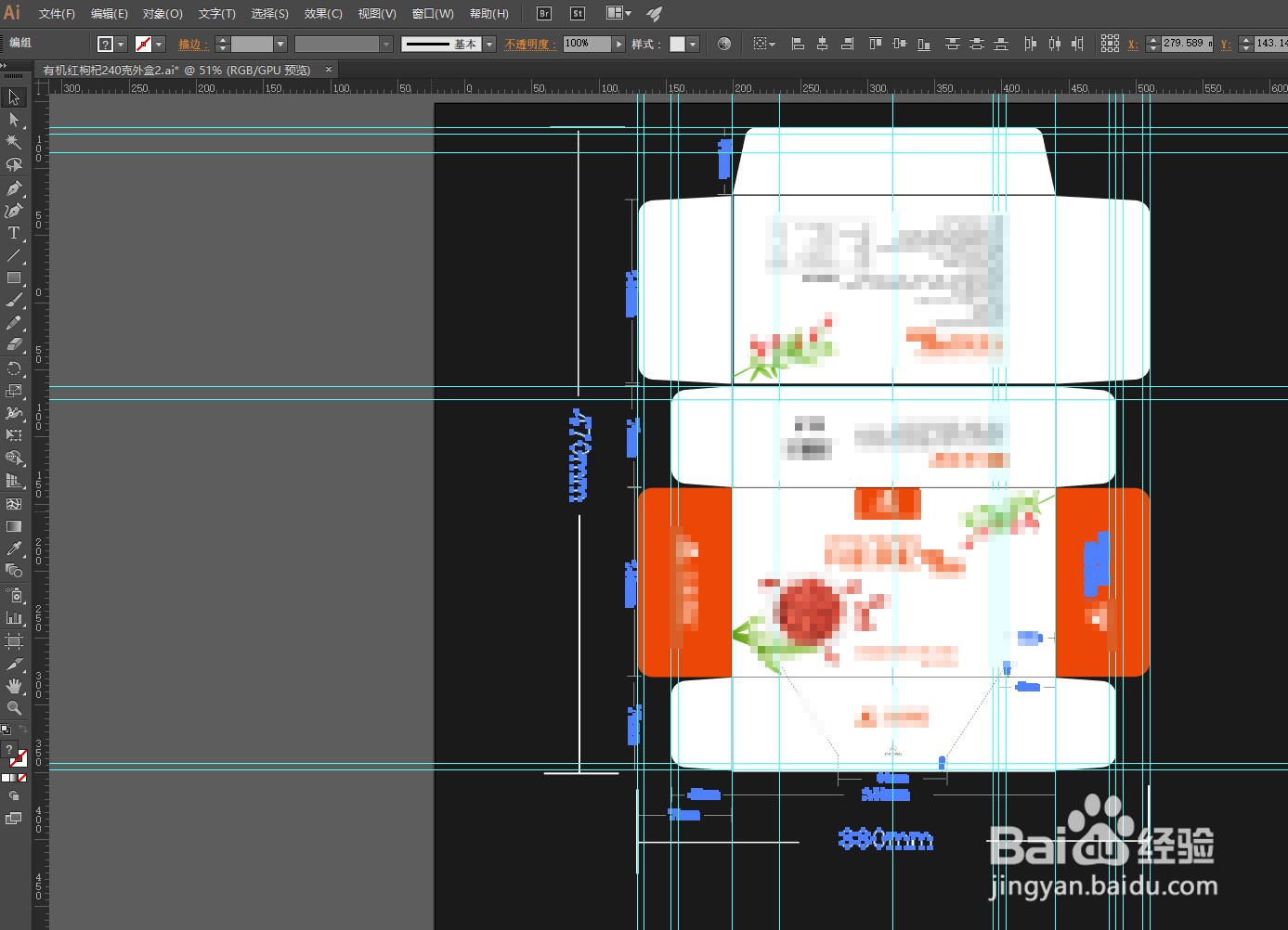Open the align-to selection dropdown
The image size is (1288, 930).
pos(764,44)
